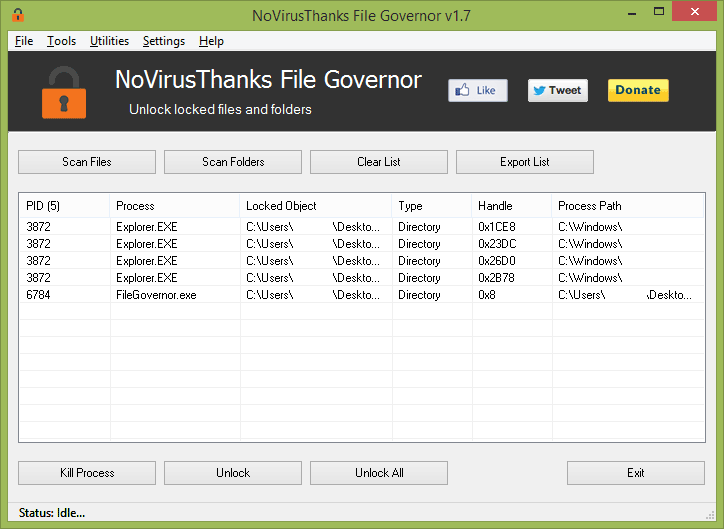724x529 pixels.
Task: Sort by the Handle column header
Action: [x=512, y=206]
